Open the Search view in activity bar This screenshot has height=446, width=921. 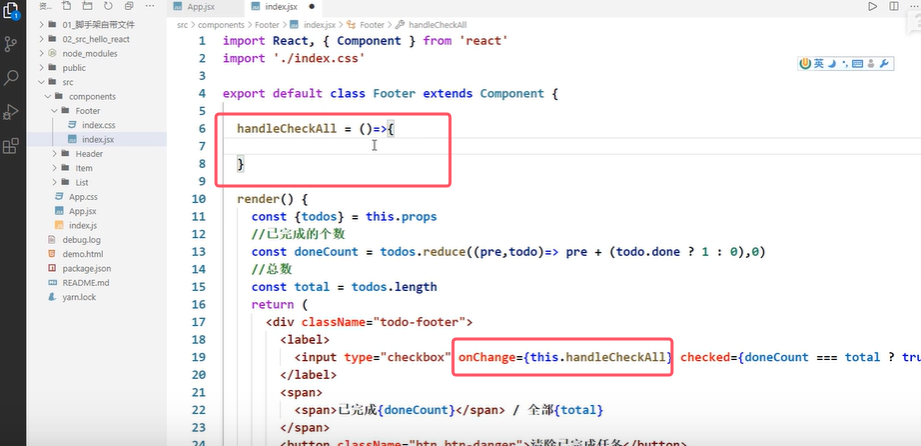11,77
